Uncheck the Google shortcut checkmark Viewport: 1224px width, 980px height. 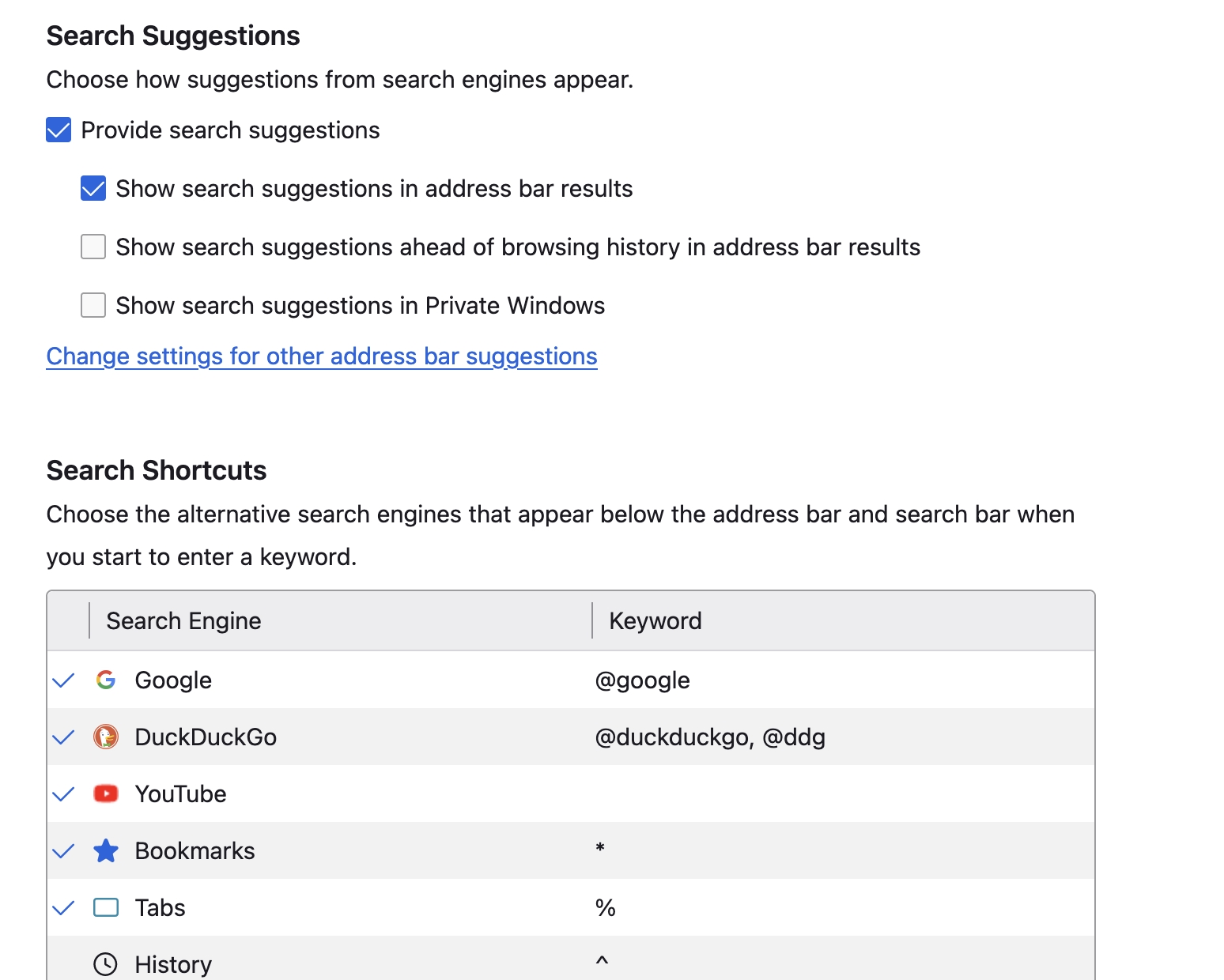click(x=63, y=680)
